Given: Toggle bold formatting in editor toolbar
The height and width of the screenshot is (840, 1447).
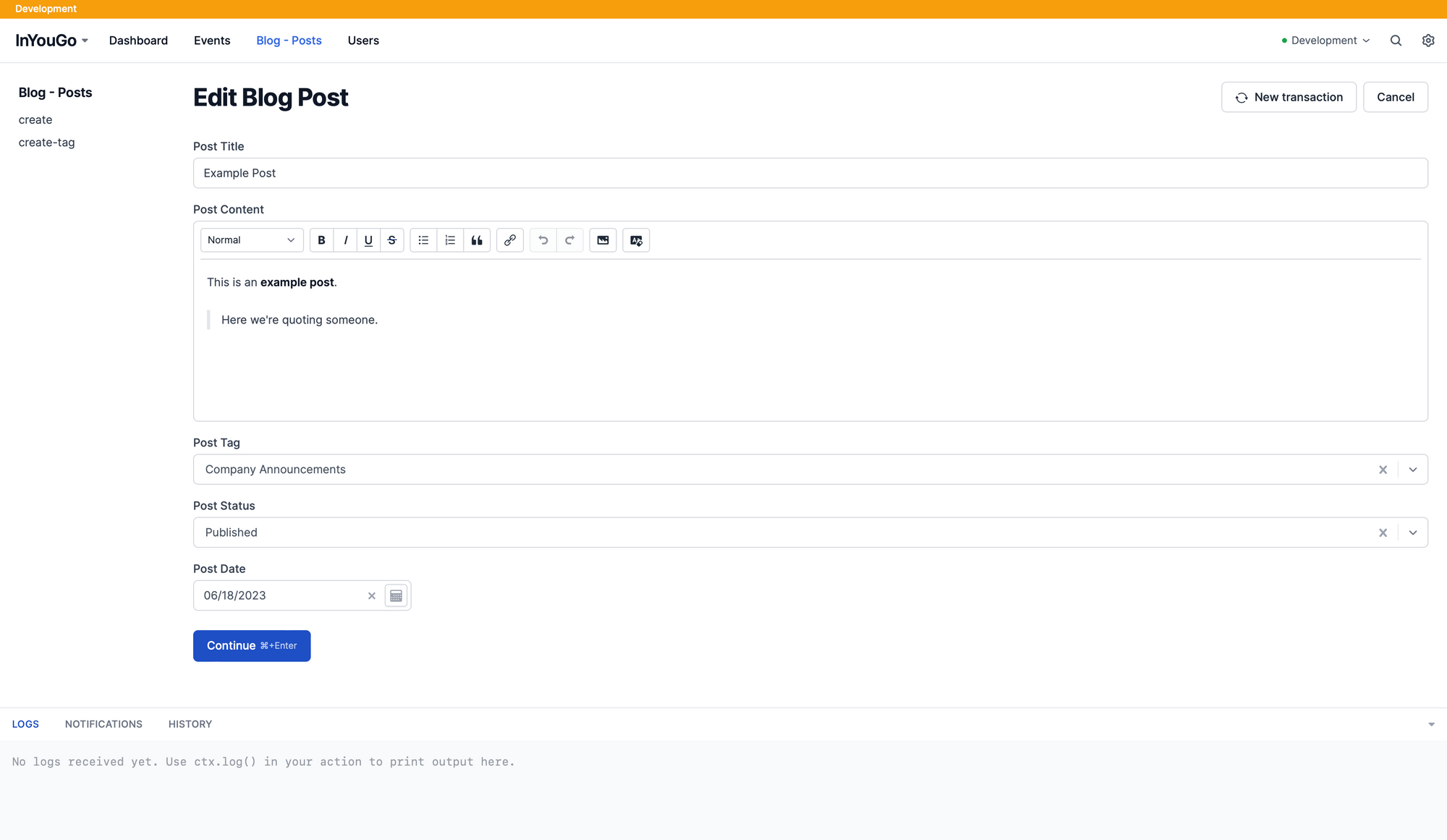Looking at the screenshot, I should tap(321, 240).
